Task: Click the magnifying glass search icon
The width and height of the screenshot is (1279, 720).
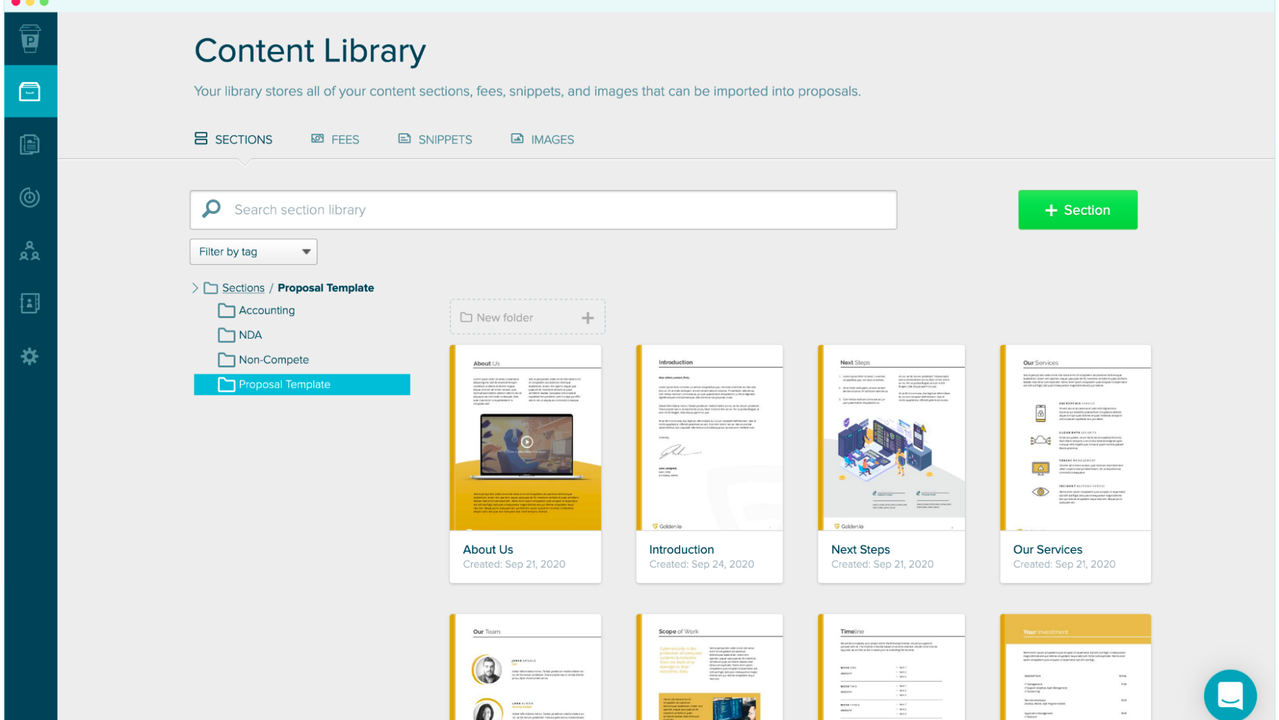Action: (x=211, y=209)
